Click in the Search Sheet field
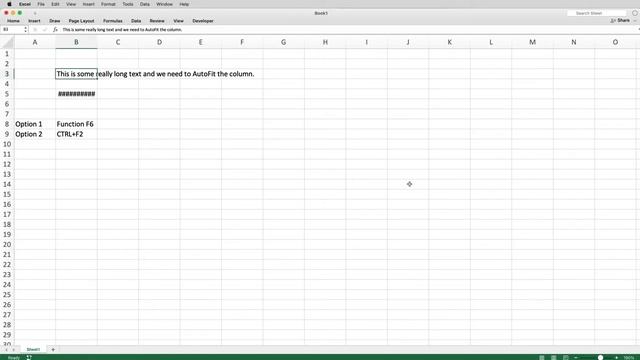 [x=596, y=13]
